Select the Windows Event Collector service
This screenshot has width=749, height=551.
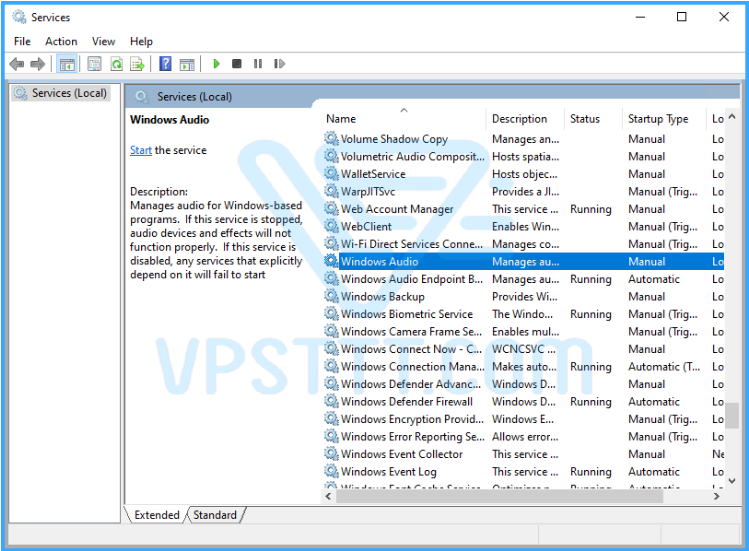524,454
